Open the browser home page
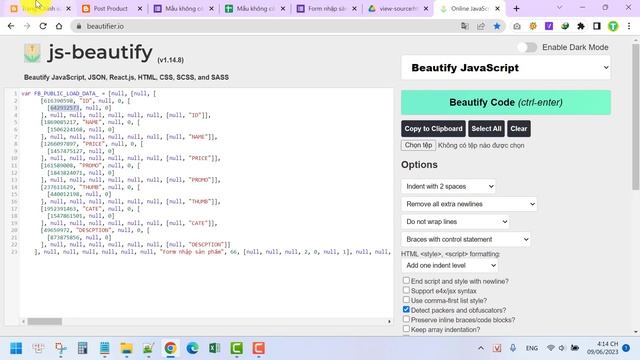 point(59,26)
